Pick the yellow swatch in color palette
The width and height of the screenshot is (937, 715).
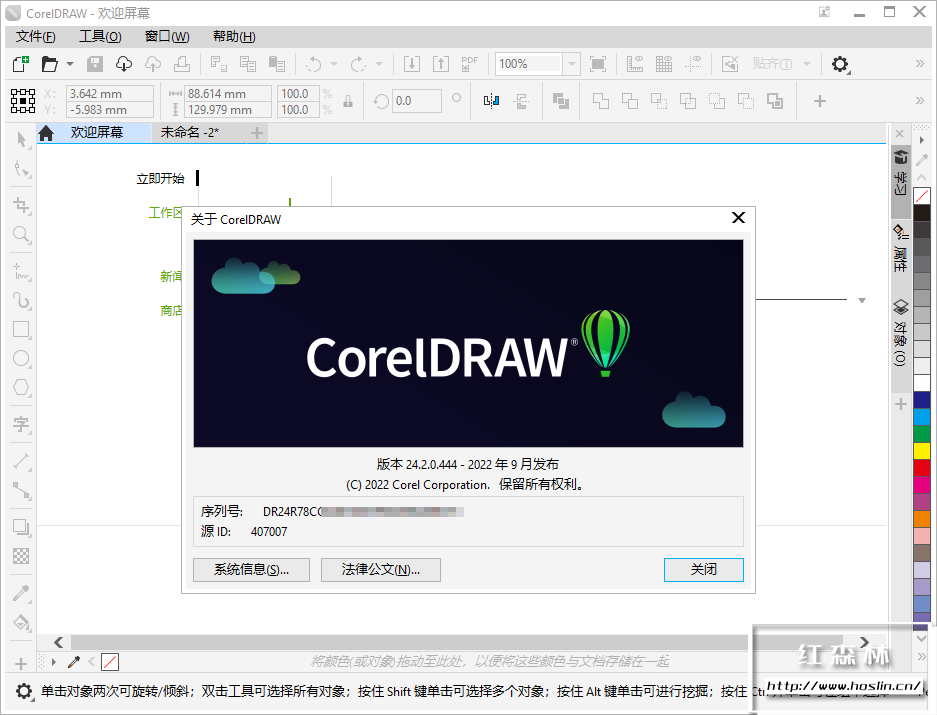click(922, 451)
